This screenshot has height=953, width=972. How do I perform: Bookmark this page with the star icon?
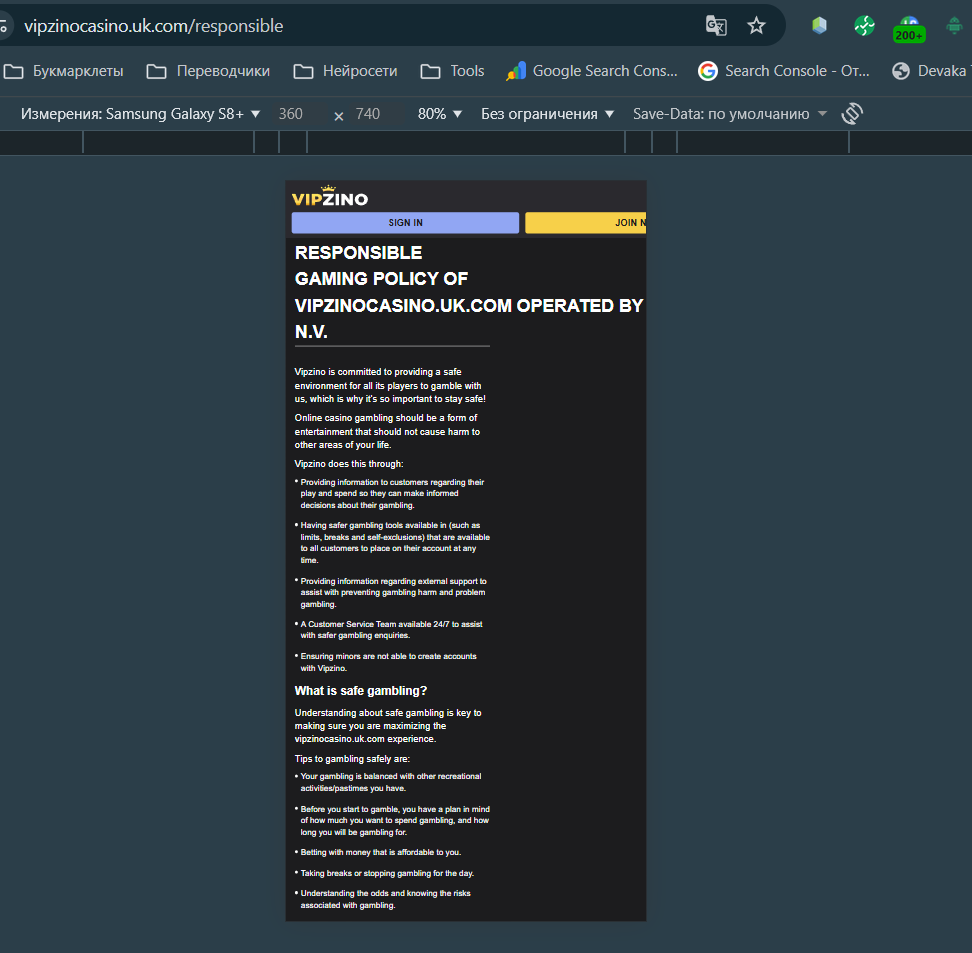point(756,25)
